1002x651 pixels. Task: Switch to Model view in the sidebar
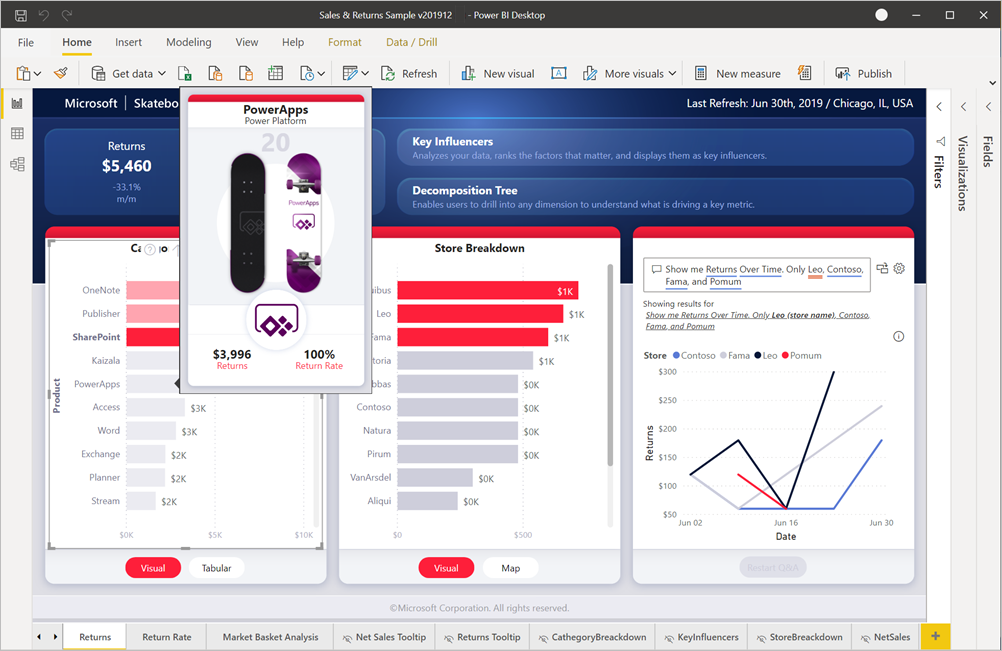[x=16, y=163]
